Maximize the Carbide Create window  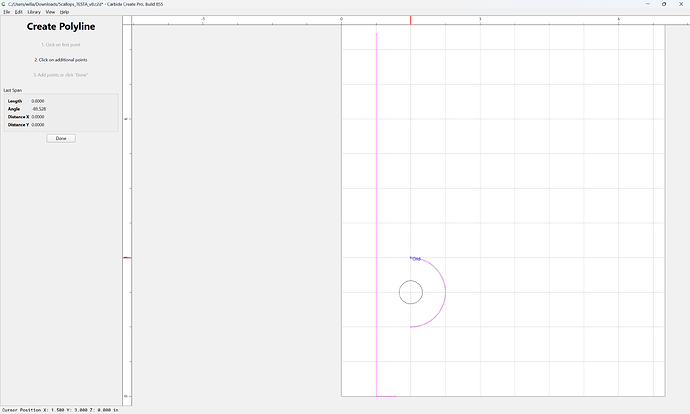pyautogui.click(x=664, y=4)
